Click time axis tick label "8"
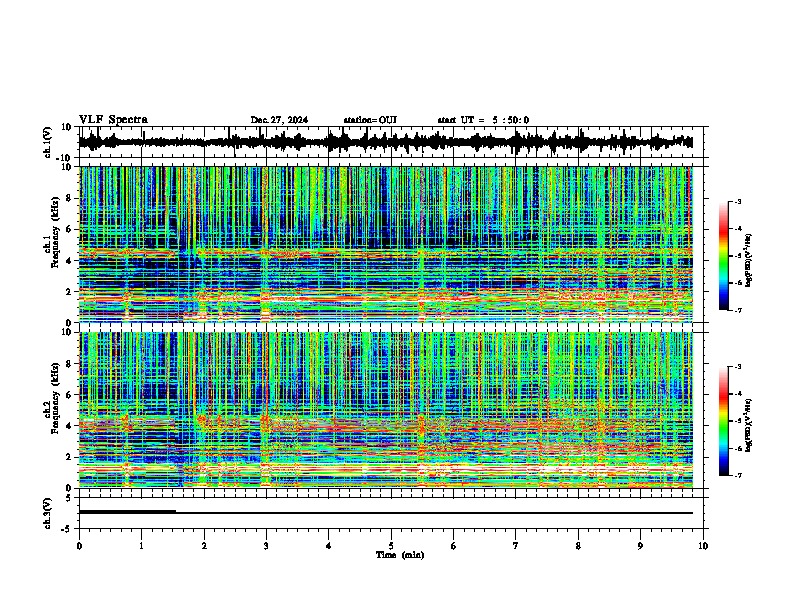Screen dimensions: 792x612 pyautogui.click(x=578, y=546)
